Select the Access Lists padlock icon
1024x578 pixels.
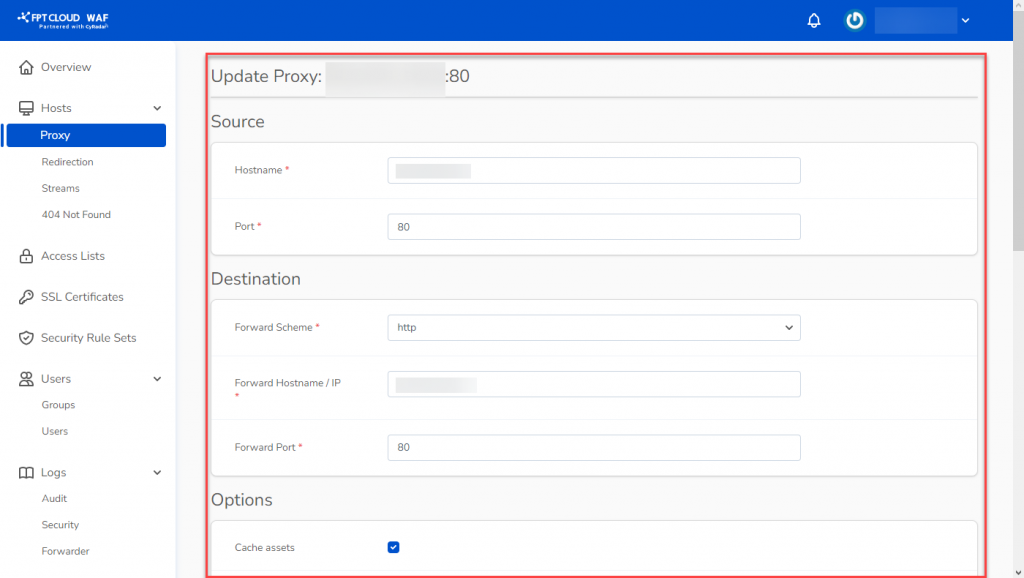(25, 255)
